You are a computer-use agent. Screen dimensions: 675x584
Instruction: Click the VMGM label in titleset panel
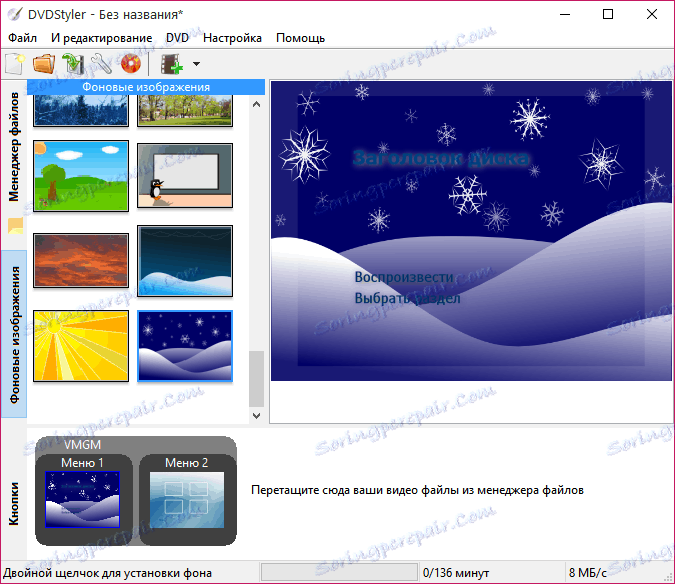(x=83, y=445)
